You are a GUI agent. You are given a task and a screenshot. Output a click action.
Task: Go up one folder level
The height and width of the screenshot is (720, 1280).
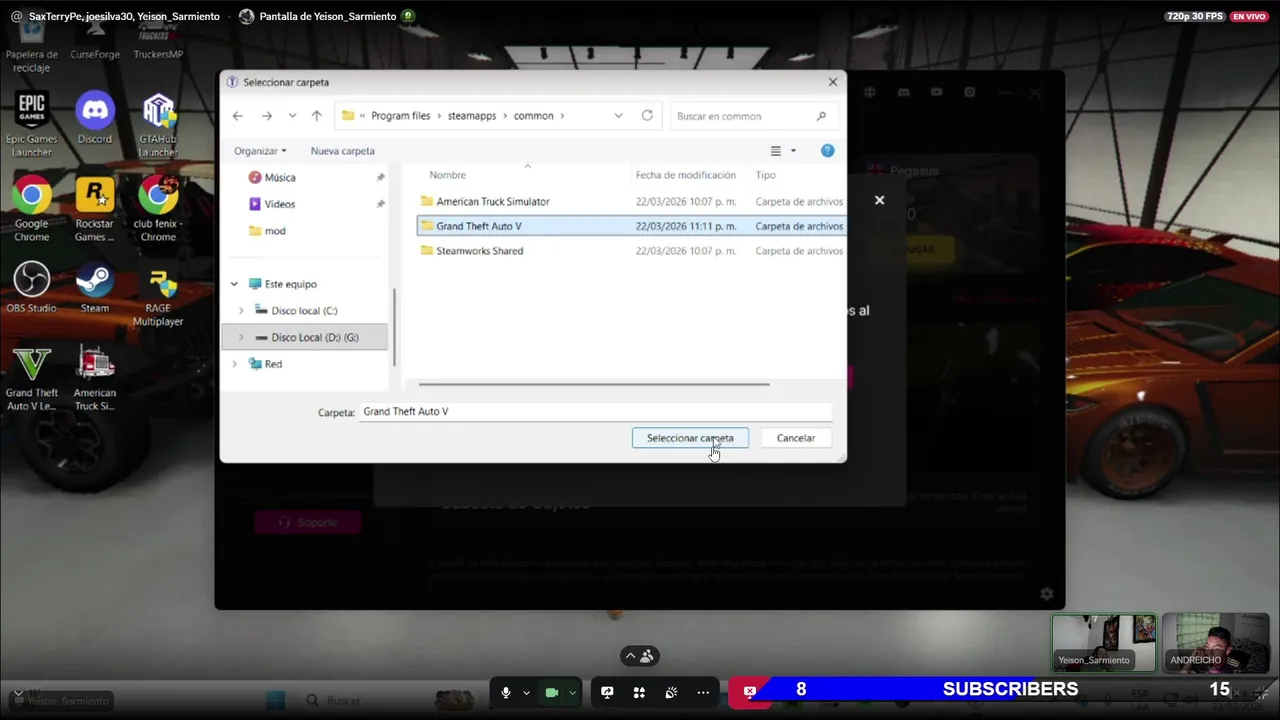click(316, 116)
